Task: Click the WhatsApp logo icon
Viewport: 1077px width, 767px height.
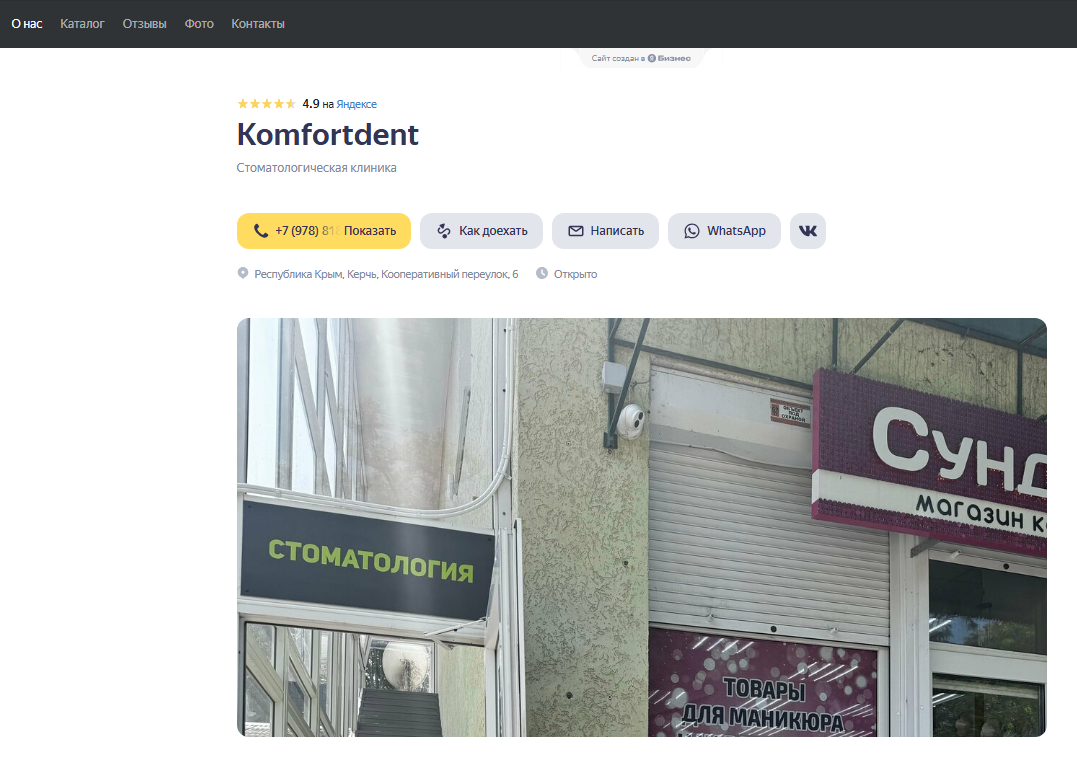Action: pyautogui.click(x=692, y=231)
